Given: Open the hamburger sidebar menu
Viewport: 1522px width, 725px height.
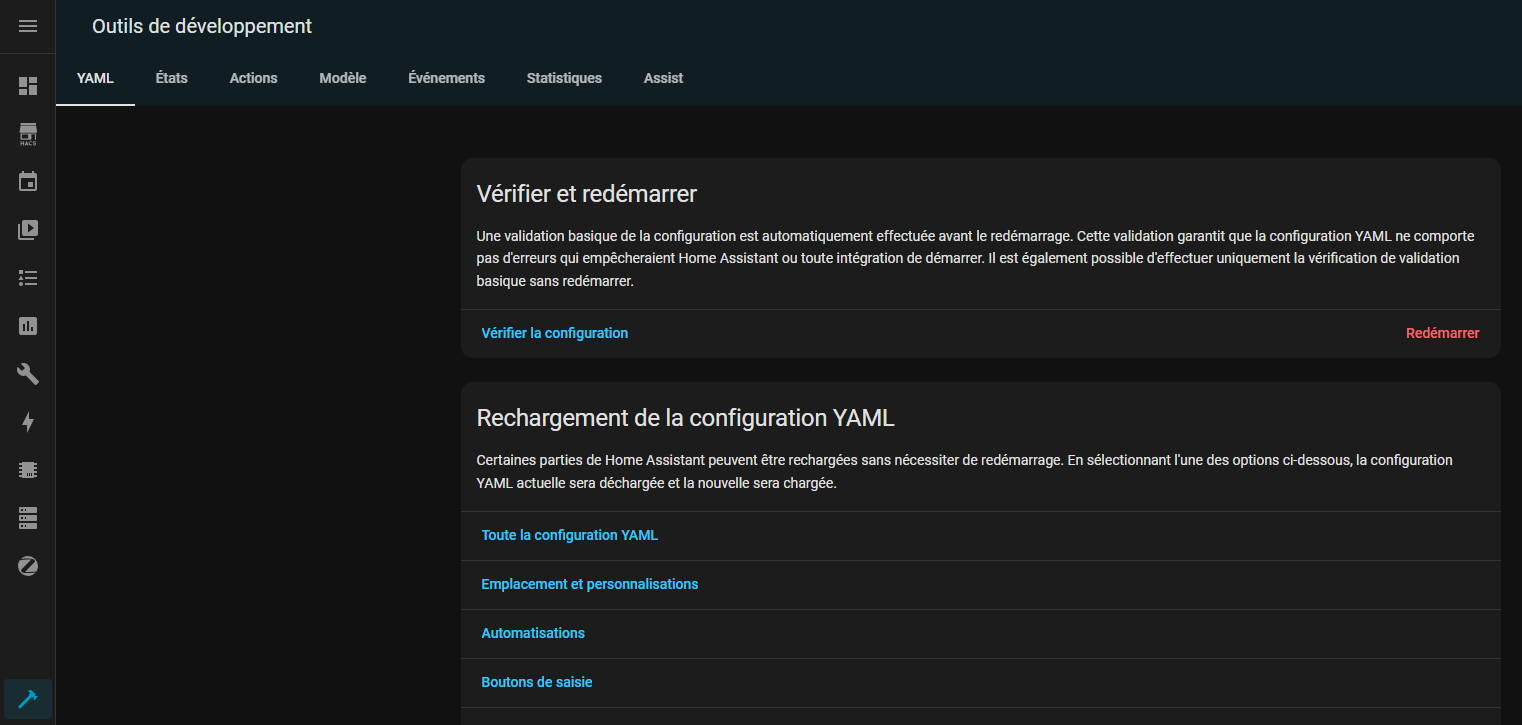Looking at the screenshot, I should (x=28, y=26).
